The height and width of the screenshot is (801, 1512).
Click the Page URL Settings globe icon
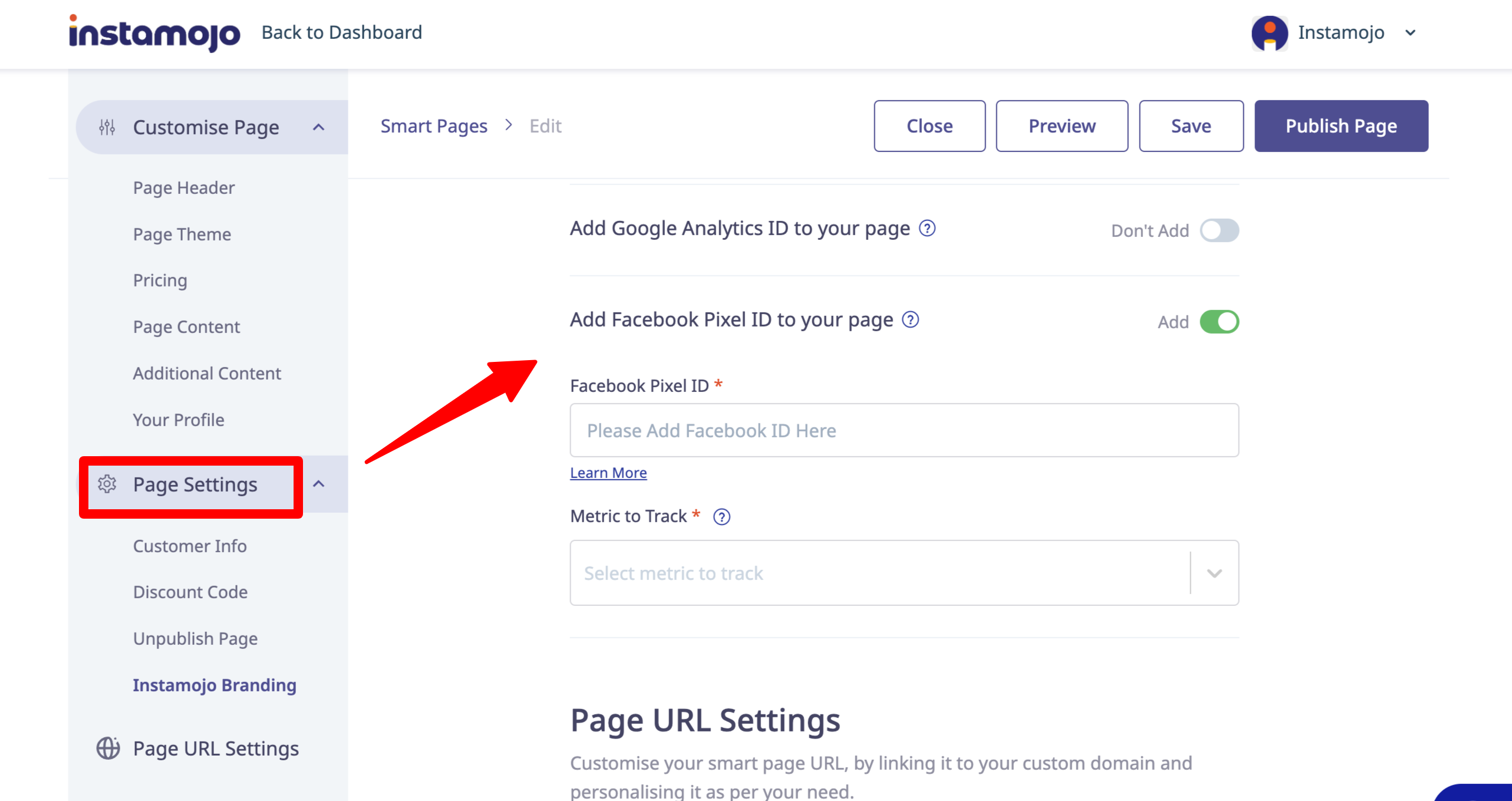[108, 748]
